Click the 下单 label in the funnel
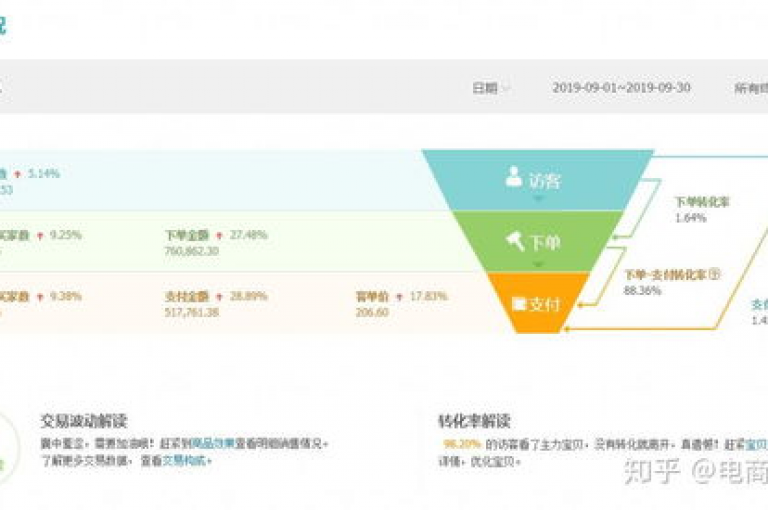 pos(545,242)
